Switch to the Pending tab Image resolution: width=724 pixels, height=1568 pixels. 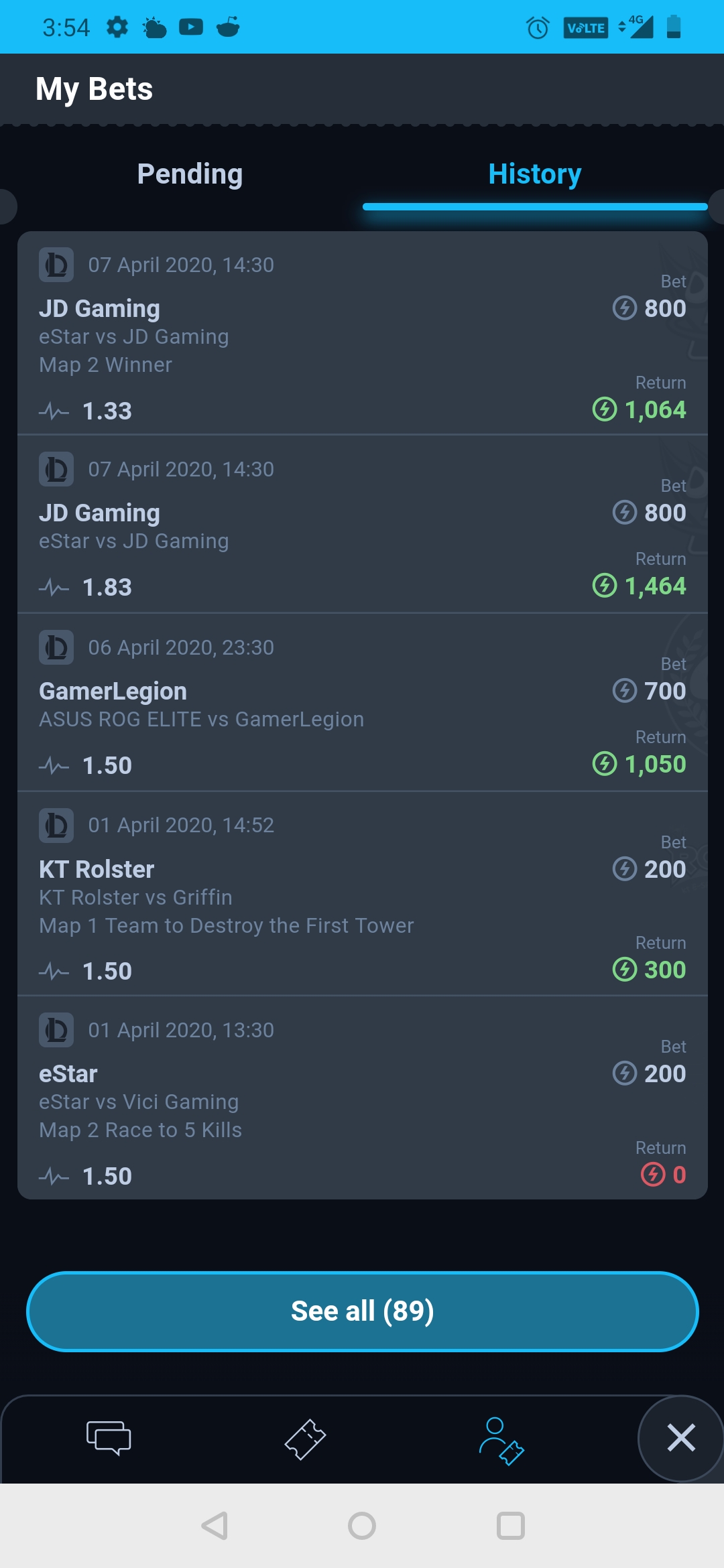click(x=190, y=174)
